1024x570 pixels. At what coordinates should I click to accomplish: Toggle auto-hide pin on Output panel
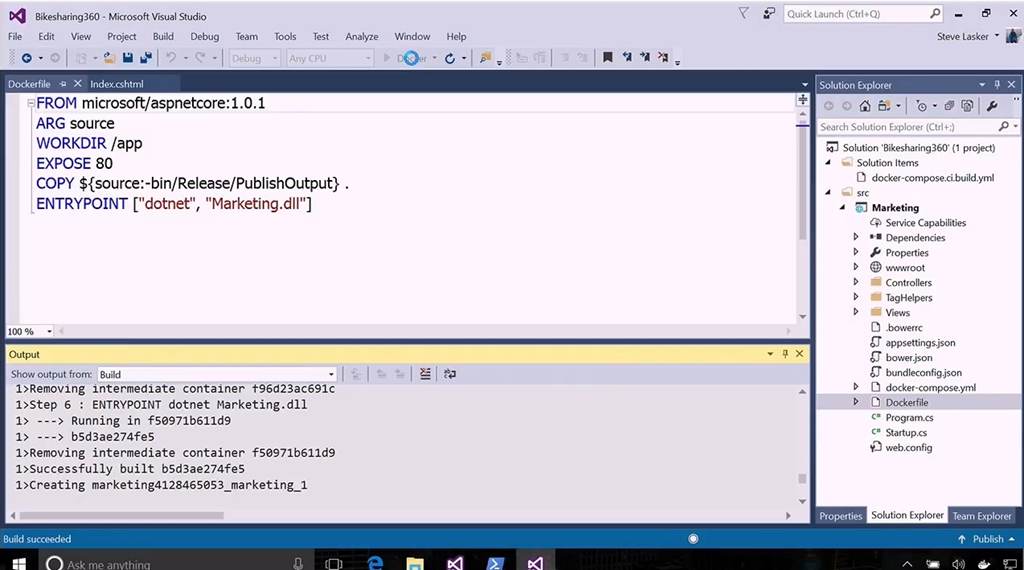(x=785, y=354)
